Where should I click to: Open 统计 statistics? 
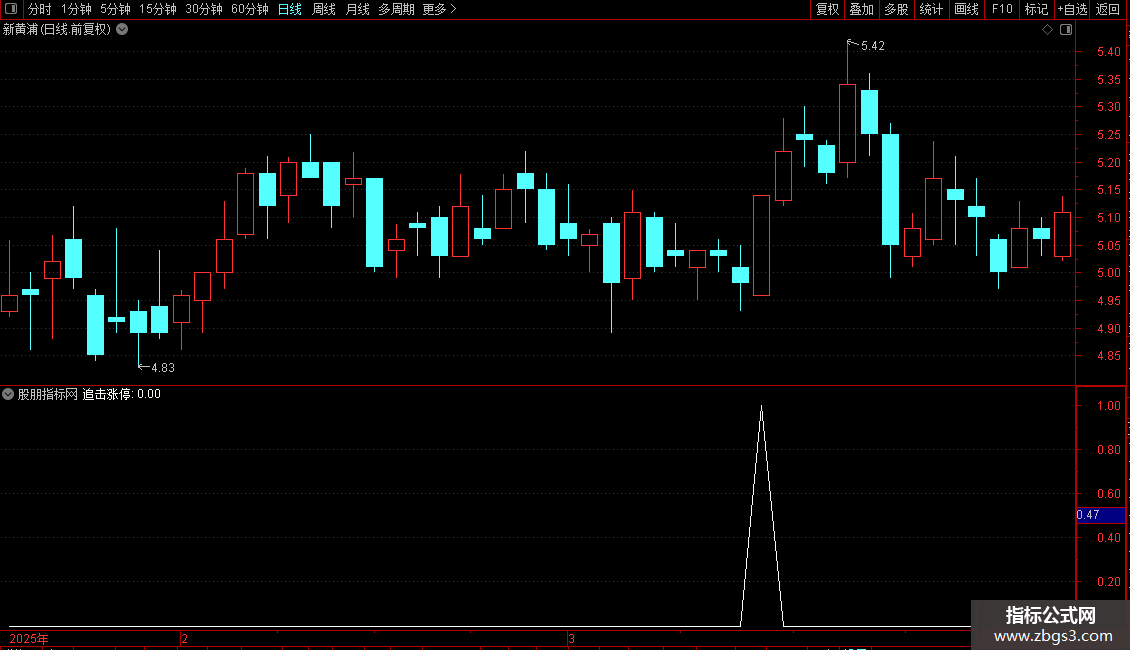click(x=931, y=9)
